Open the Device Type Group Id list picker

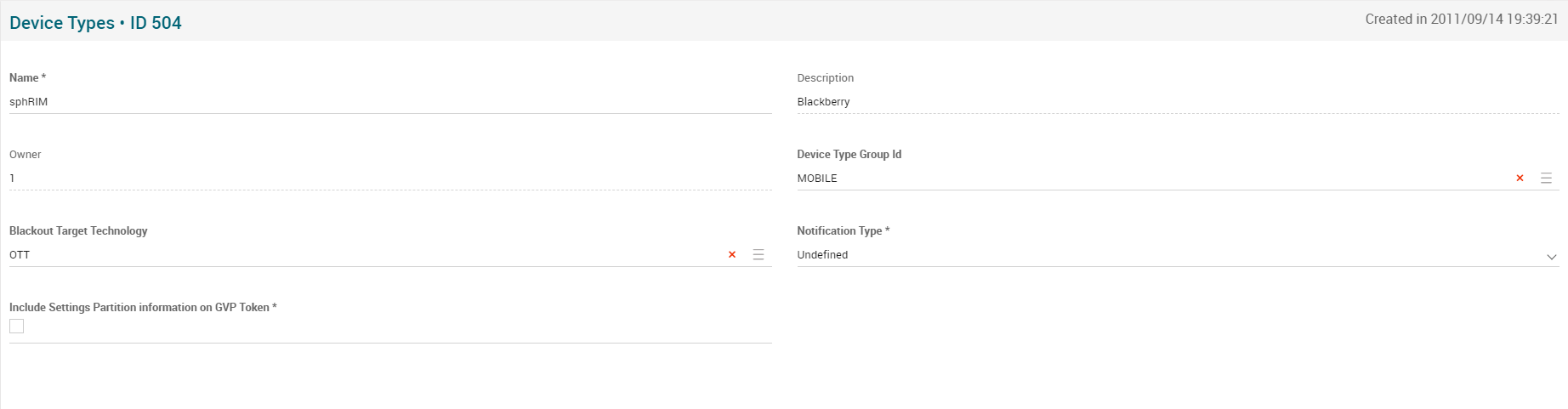tap(1546, 179)
